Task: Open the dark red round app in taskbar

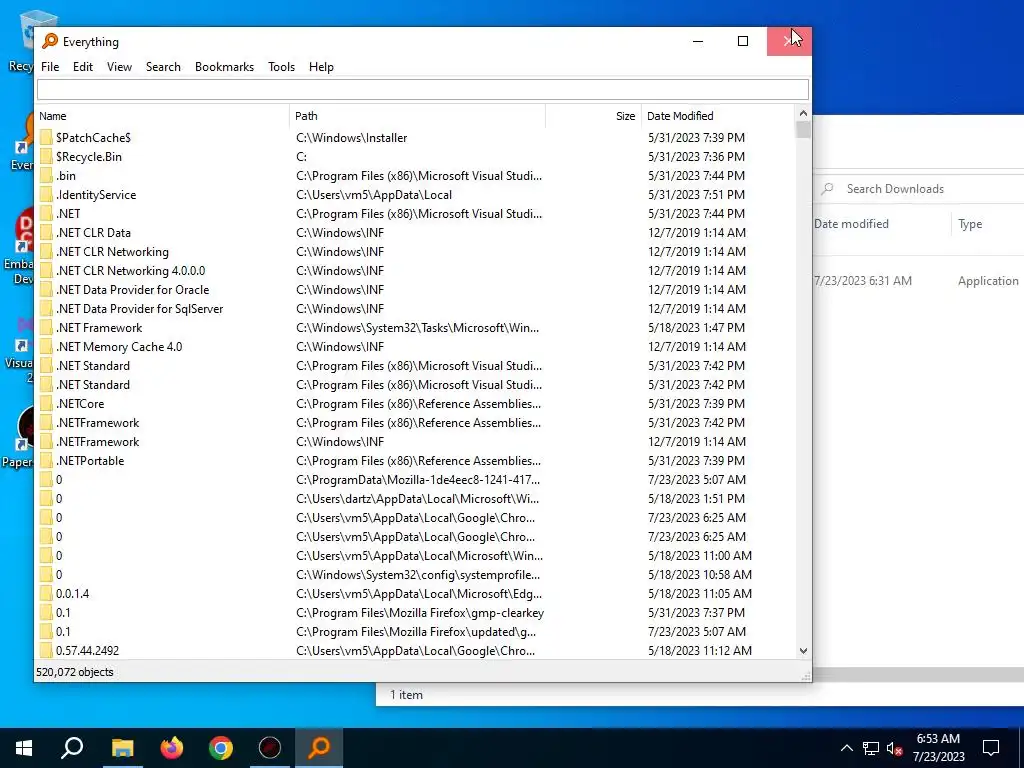Action: coord(270,748)
